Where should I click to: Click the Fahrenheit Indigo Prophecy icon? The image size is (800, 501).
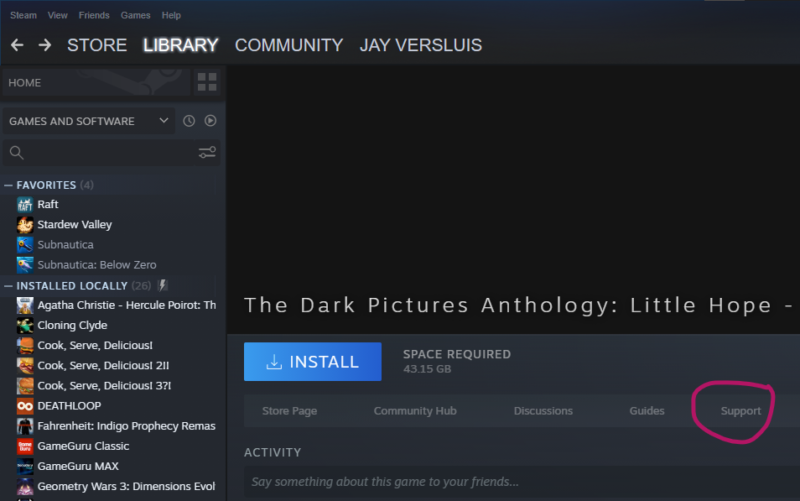(25, 426)
